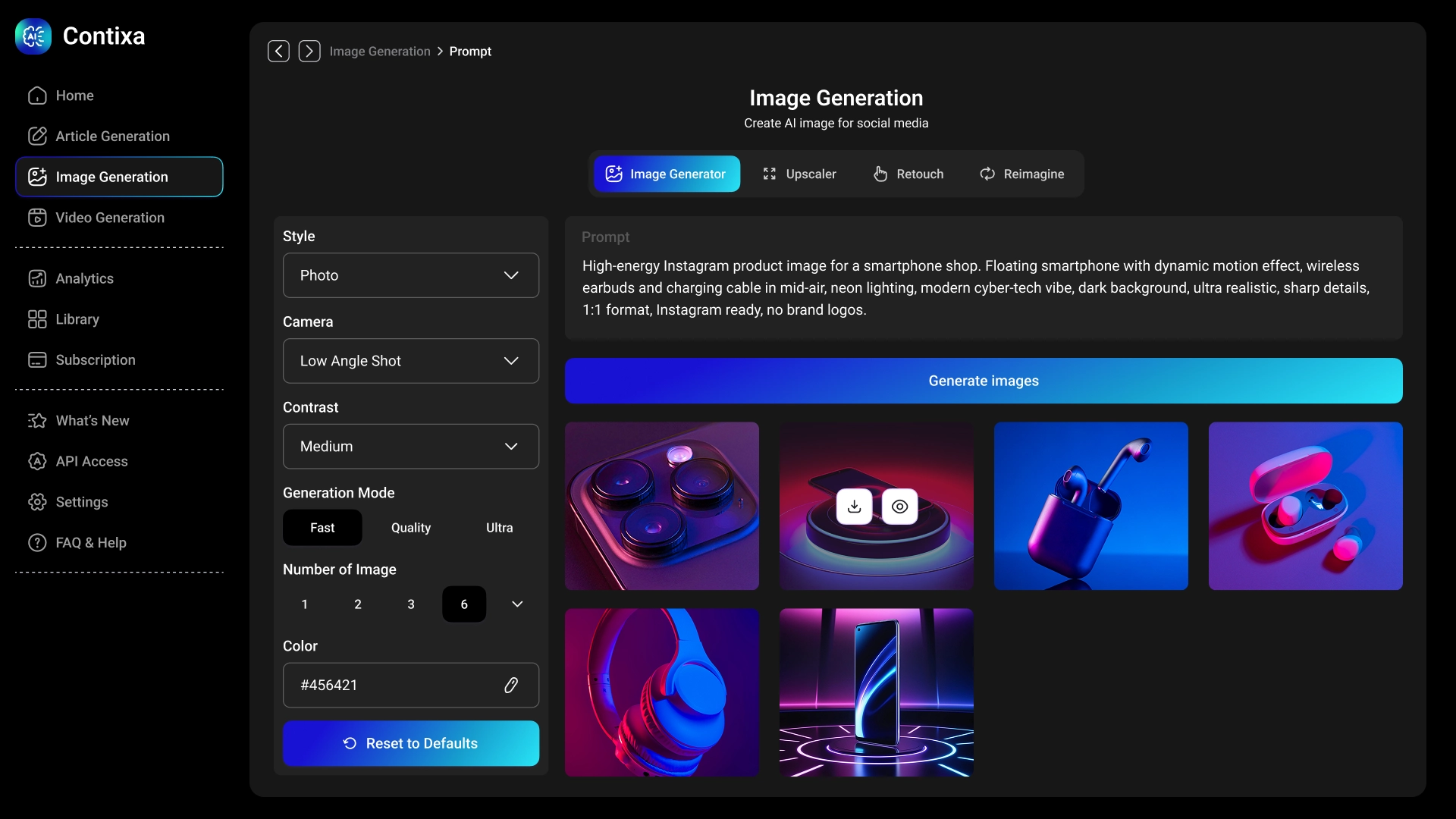This screenshot has width=1456, height=819.
Task: Click the eye preview icon on the image
Action: pos(899,507)
